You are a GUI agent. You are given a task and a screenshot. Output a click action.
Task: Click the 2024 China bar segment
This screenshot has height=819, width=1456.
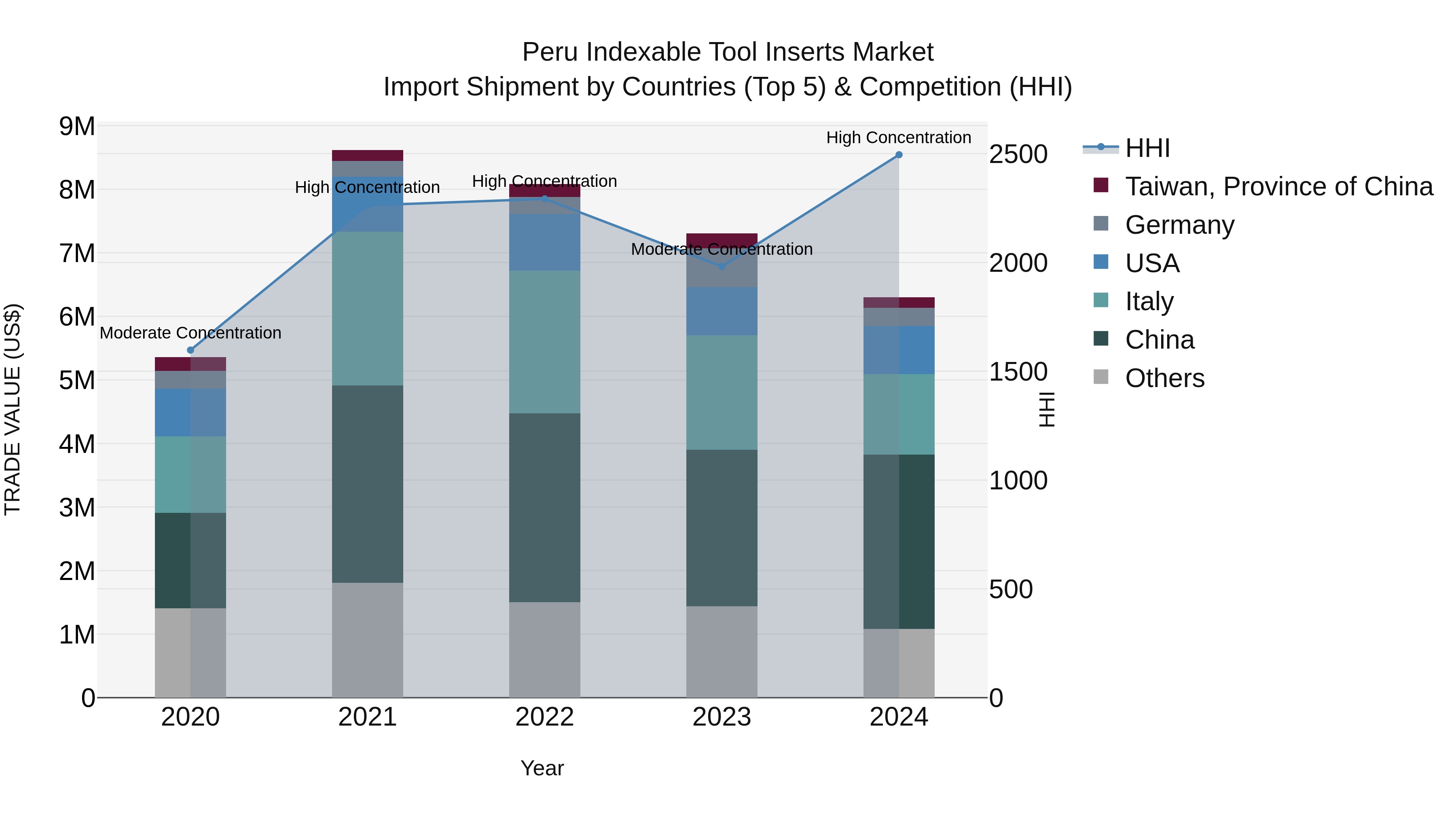click(899, 542)
